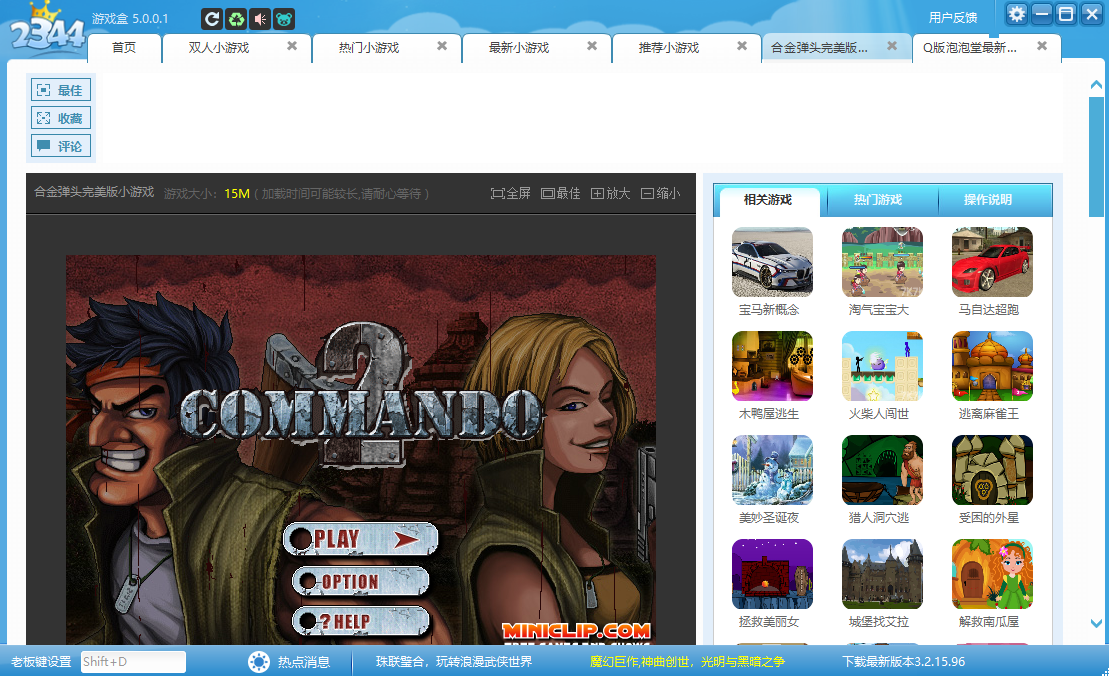Open the 拯救美丽女 game thumbnail

772,574
